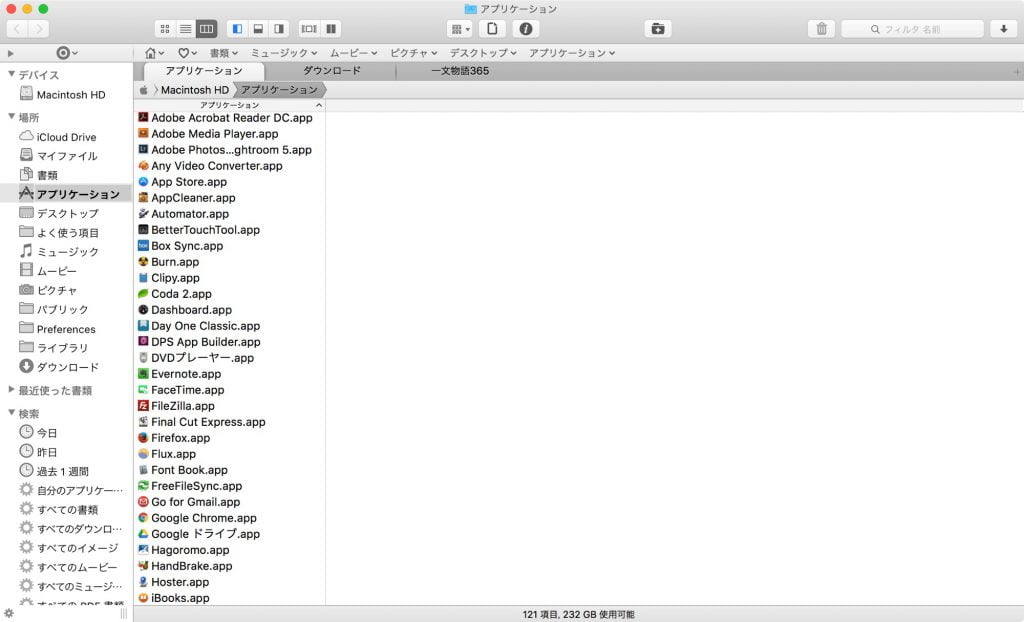The image size is (1024, 622).
Task: Collapse the デバイス sidebar section
Action: click(x=11, y=74)
